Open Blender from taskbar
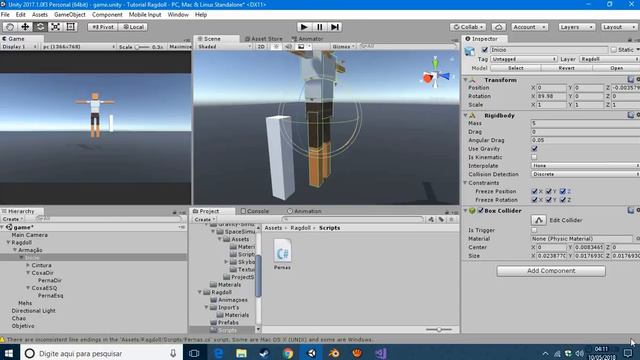 coord(334,353)
